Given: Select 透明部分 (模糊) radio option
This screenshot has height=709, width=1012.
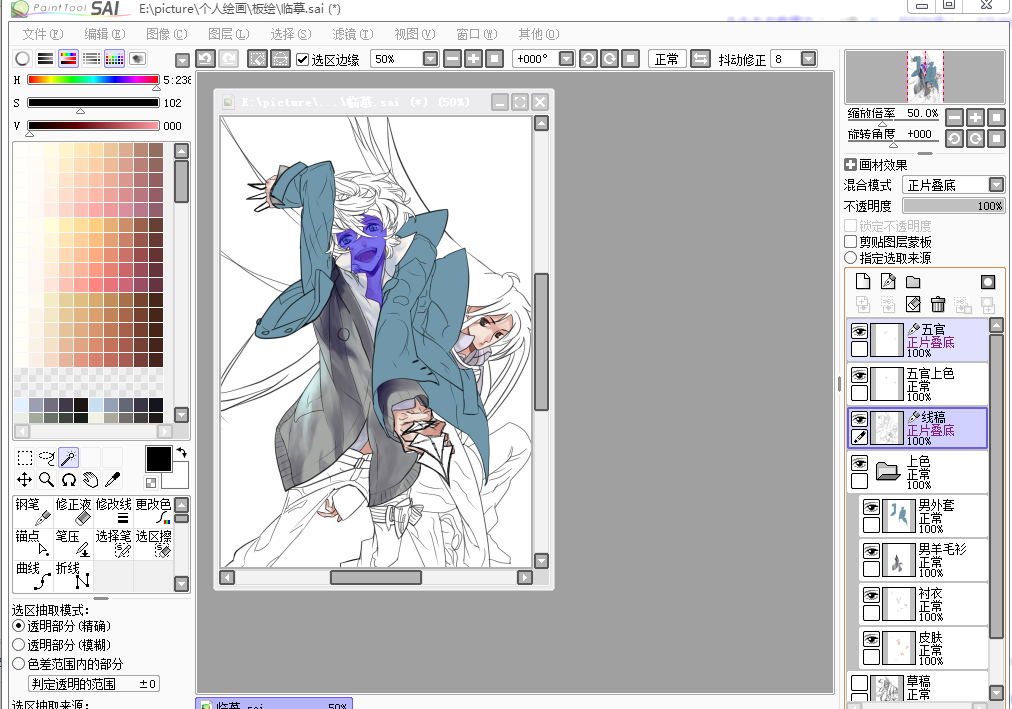Looking at the screenshot, I should pyautogui.click(x=19, y=644).
